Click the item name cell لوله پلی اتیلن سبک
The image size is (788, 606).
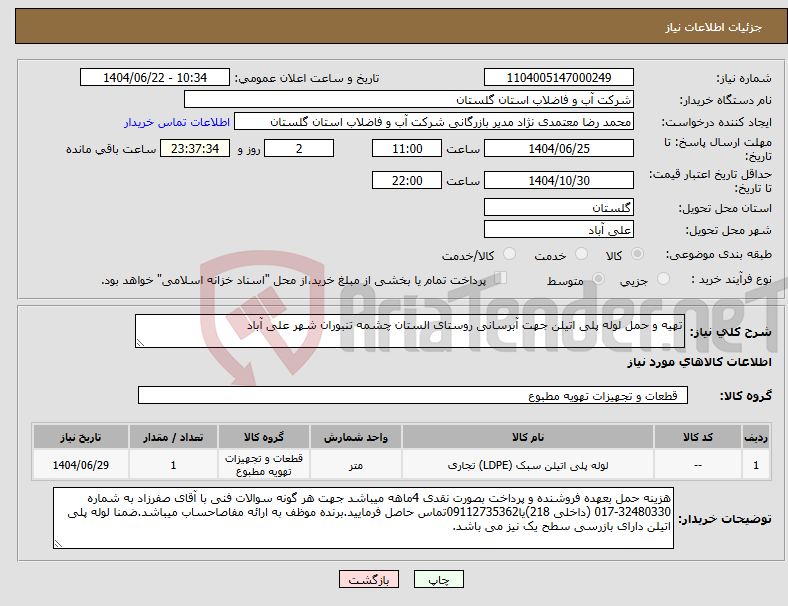(x=528, y=465)
